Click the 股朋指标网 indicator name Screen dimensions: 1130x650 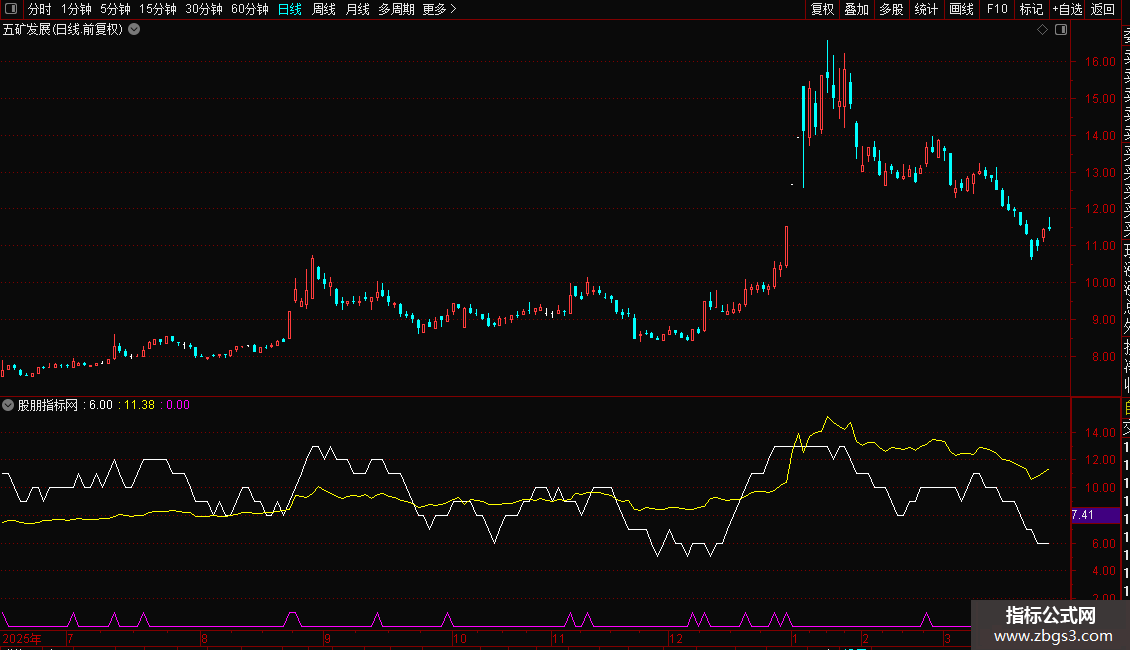pyautogui.click(x=48, y=405)
